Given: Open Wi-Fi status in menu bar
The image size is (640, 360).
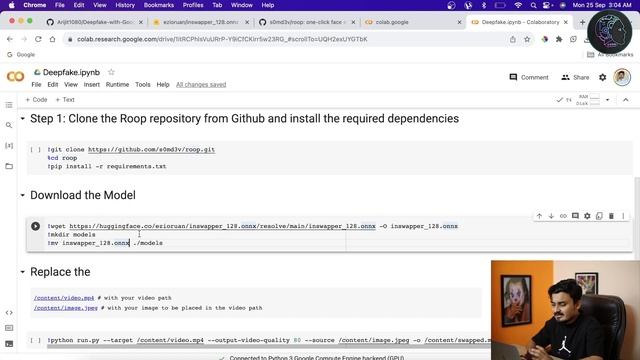Looking at the screenshot, I should [518, 5].
